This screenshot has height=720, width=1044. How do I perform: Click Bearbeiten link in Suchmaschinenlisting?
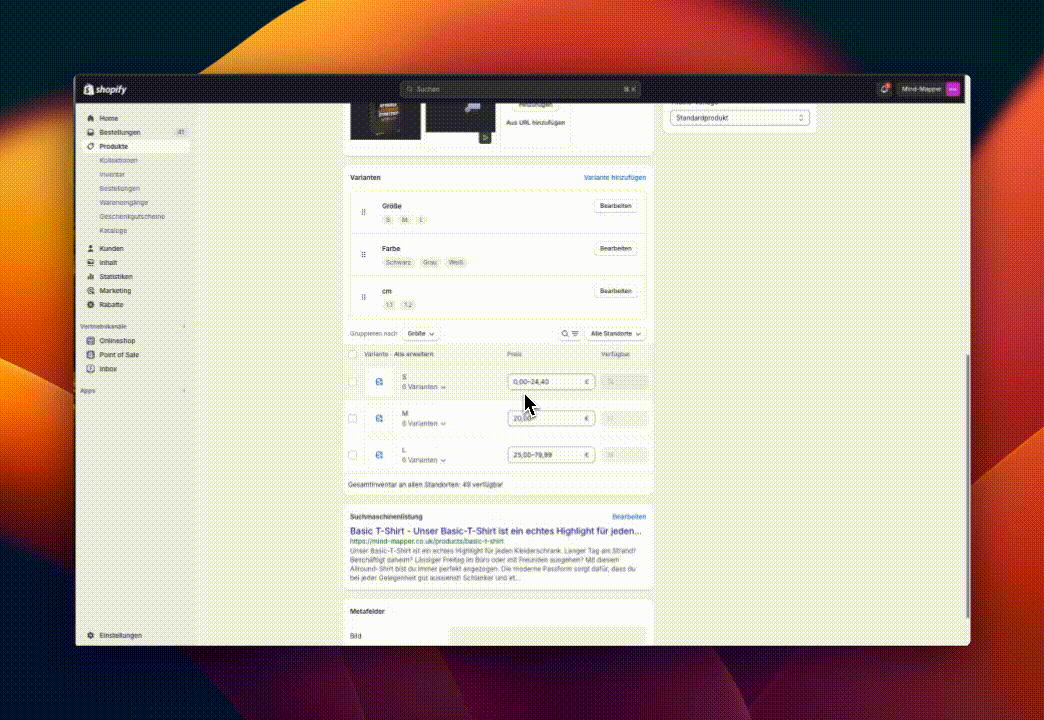pos(629,517)
